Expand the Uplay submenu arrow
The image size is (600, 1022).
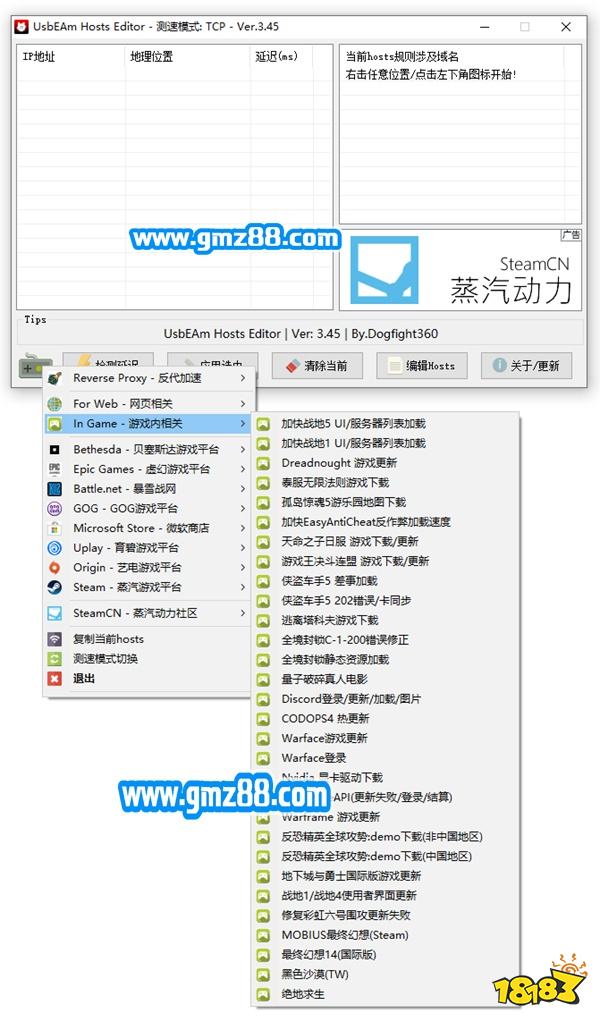(242, 548)
